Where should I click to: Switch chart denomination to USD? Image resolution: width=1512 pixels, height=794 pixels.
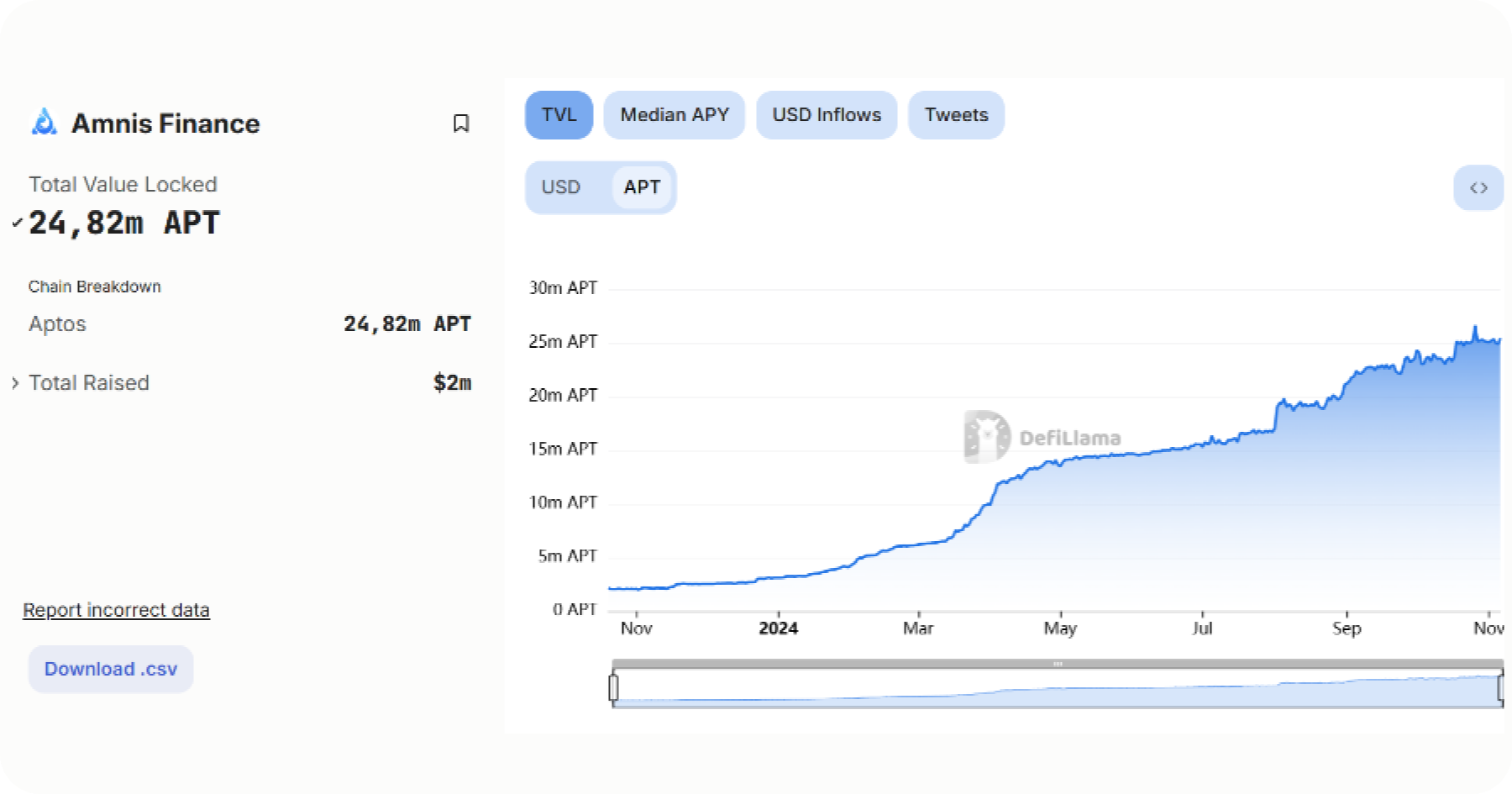561,187
